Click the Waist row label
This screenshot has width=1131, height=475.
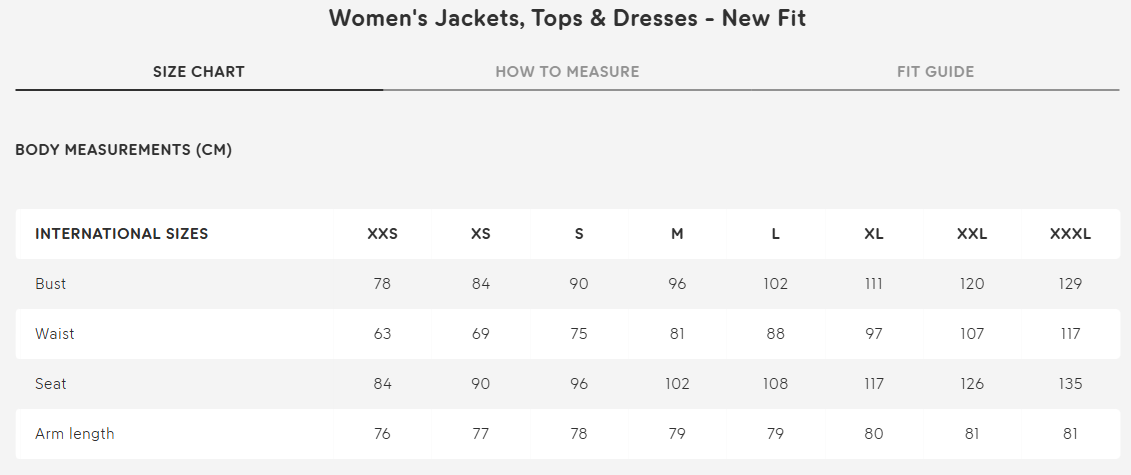(55, 334)
